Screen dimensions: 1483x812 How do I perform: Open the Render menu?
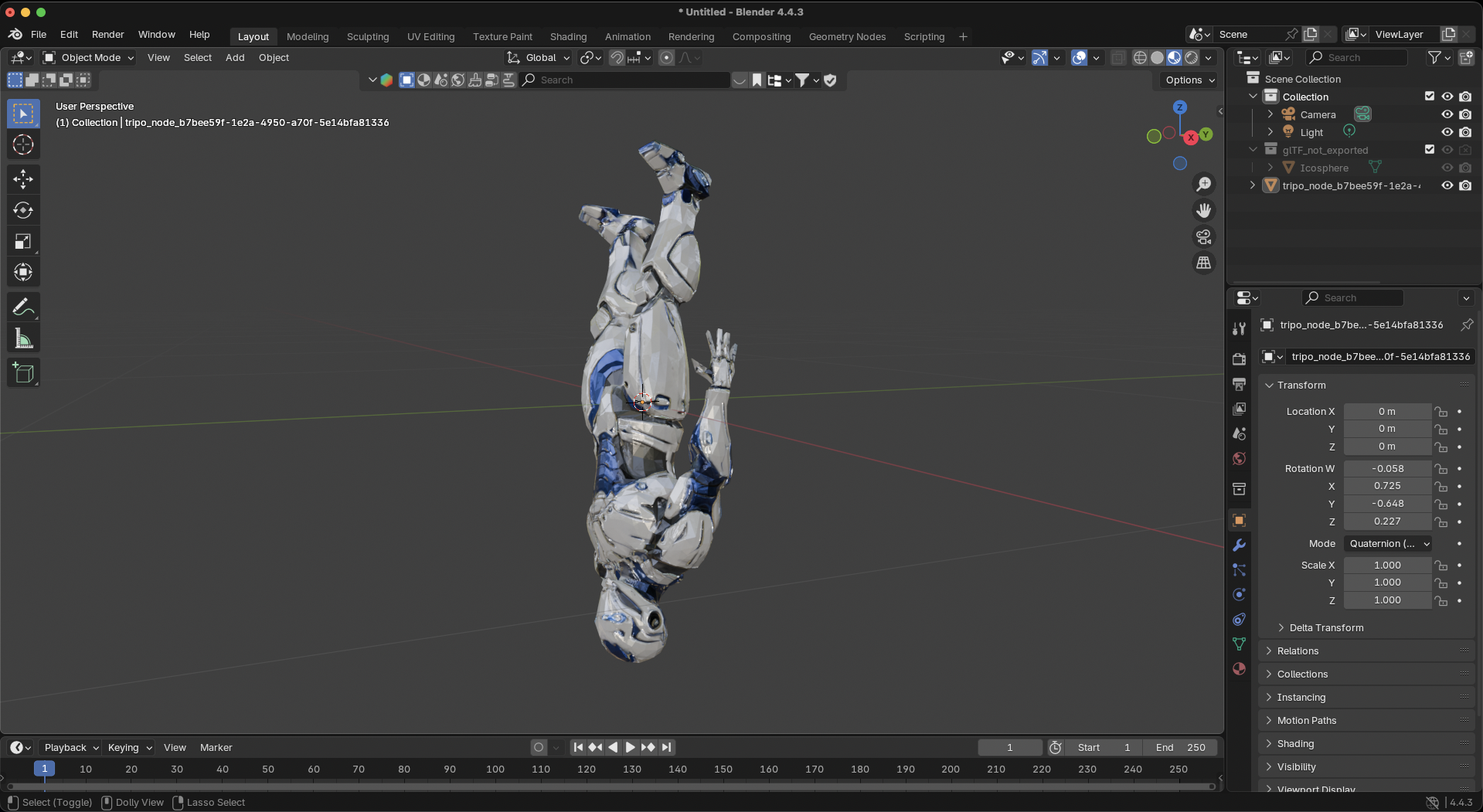pos(107,35)
